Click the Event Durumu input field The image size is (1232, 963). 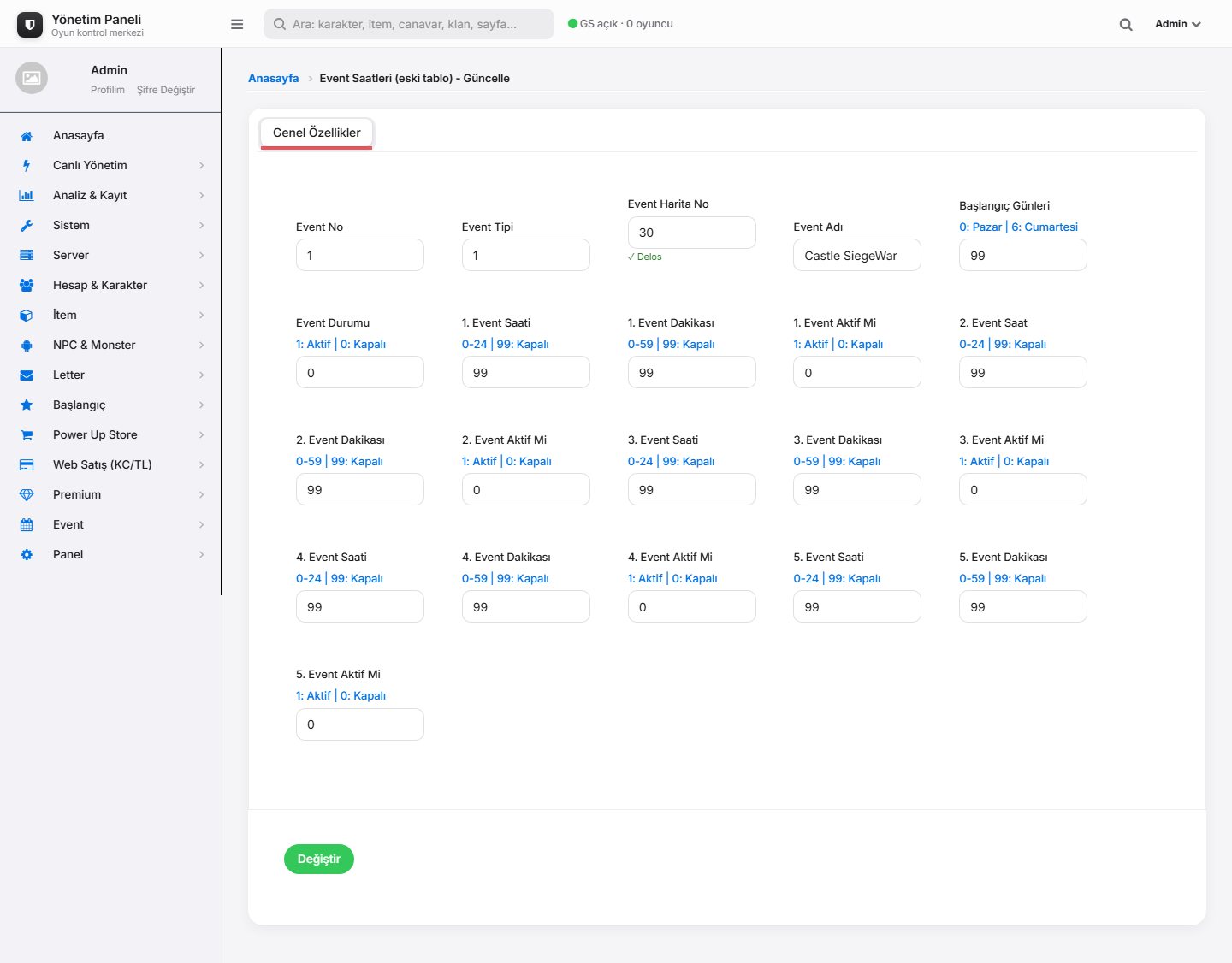pyautogui.click(x=360, y=373)
